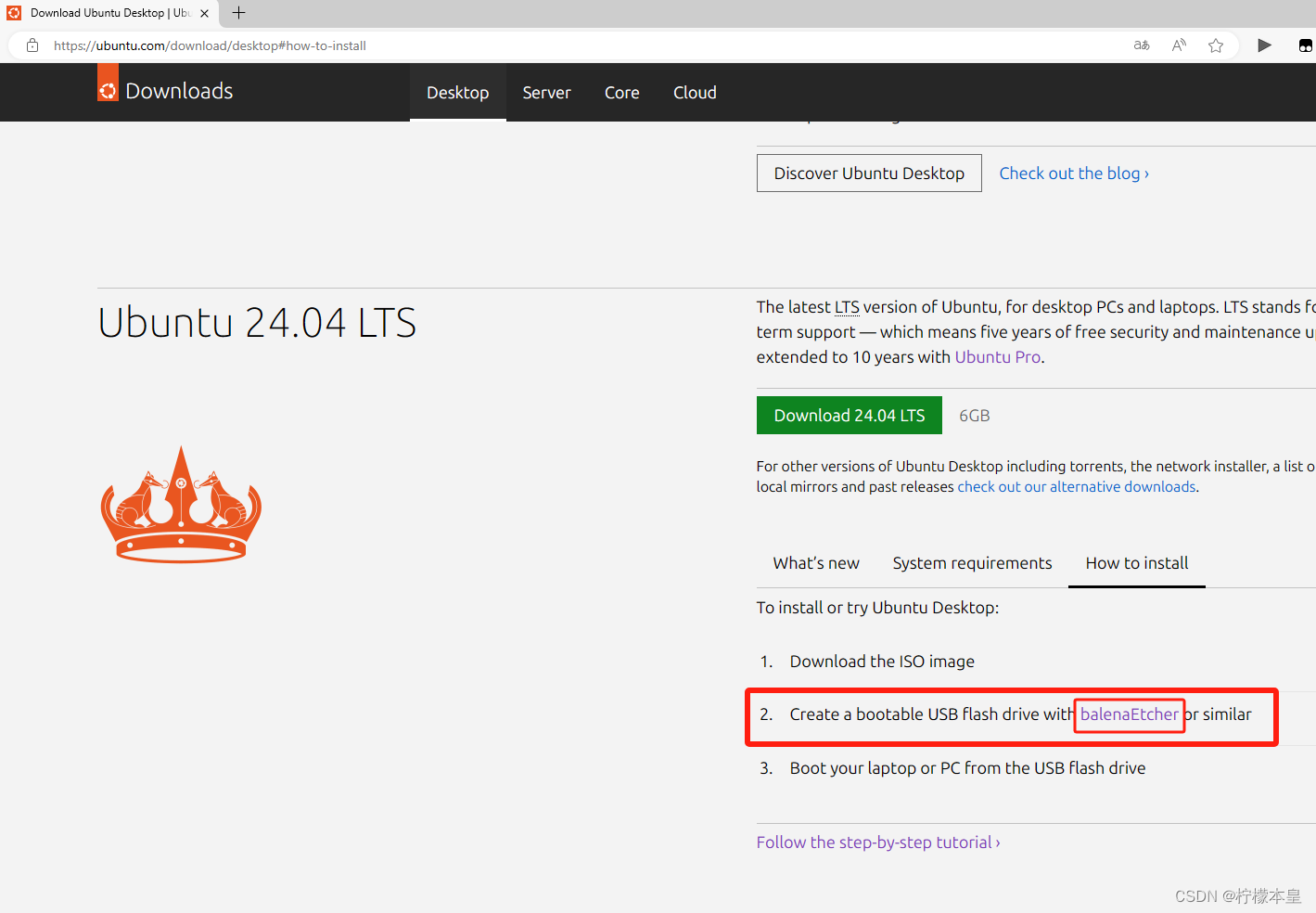Follow the step-by-step tutorial link
Image resolution: width=1316 pixels, height=913 pixels.
click(877, 842)
